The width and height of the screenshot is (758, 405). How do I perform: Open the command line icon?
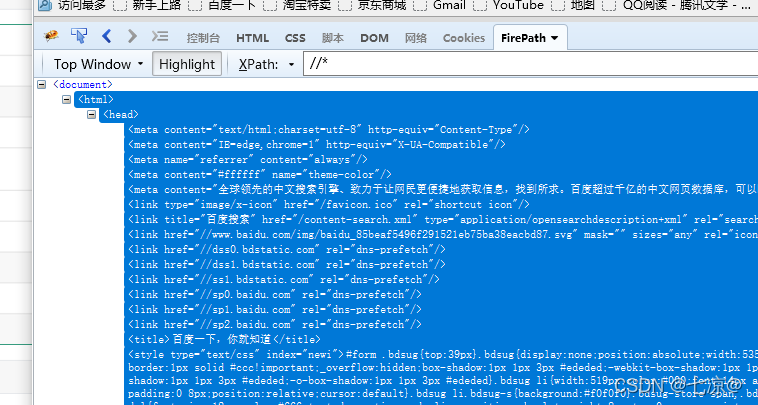tap(160, 36)
